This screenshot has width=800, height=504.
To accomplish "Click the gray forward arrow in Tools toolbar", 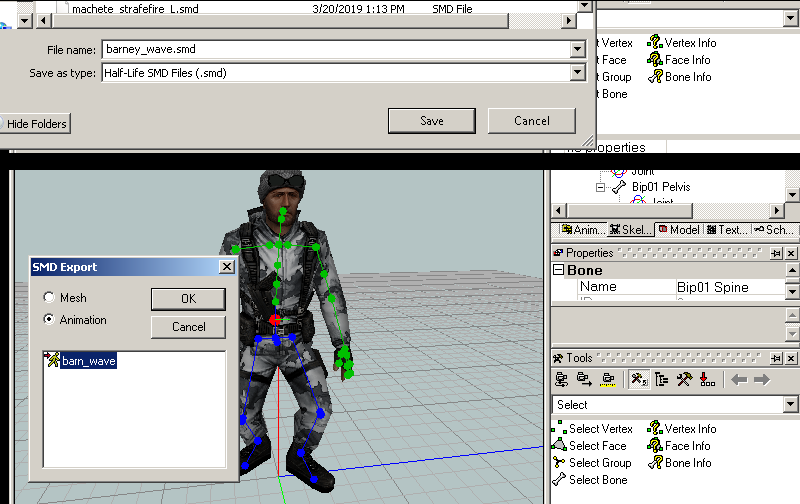I will click(761, 380).
